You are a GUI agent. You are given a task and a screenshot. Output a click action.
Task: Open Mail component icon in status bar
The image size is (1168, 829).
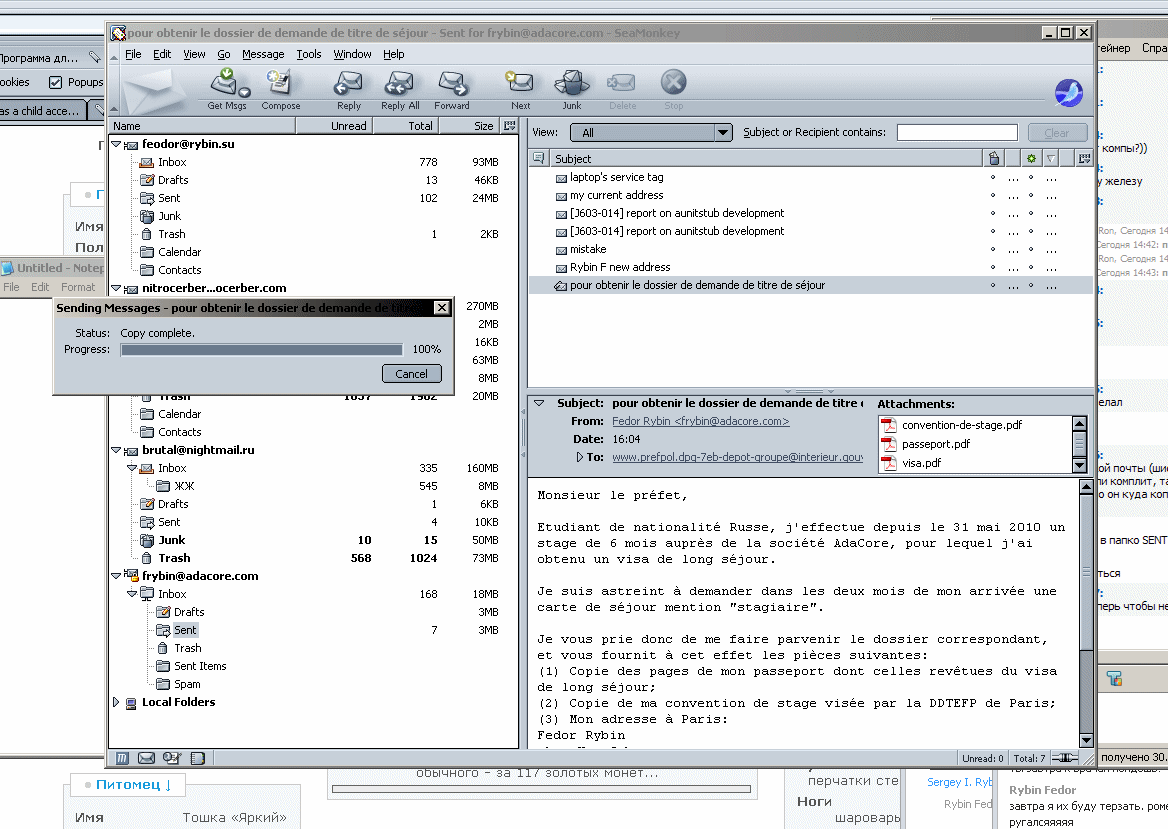point(147,757)
